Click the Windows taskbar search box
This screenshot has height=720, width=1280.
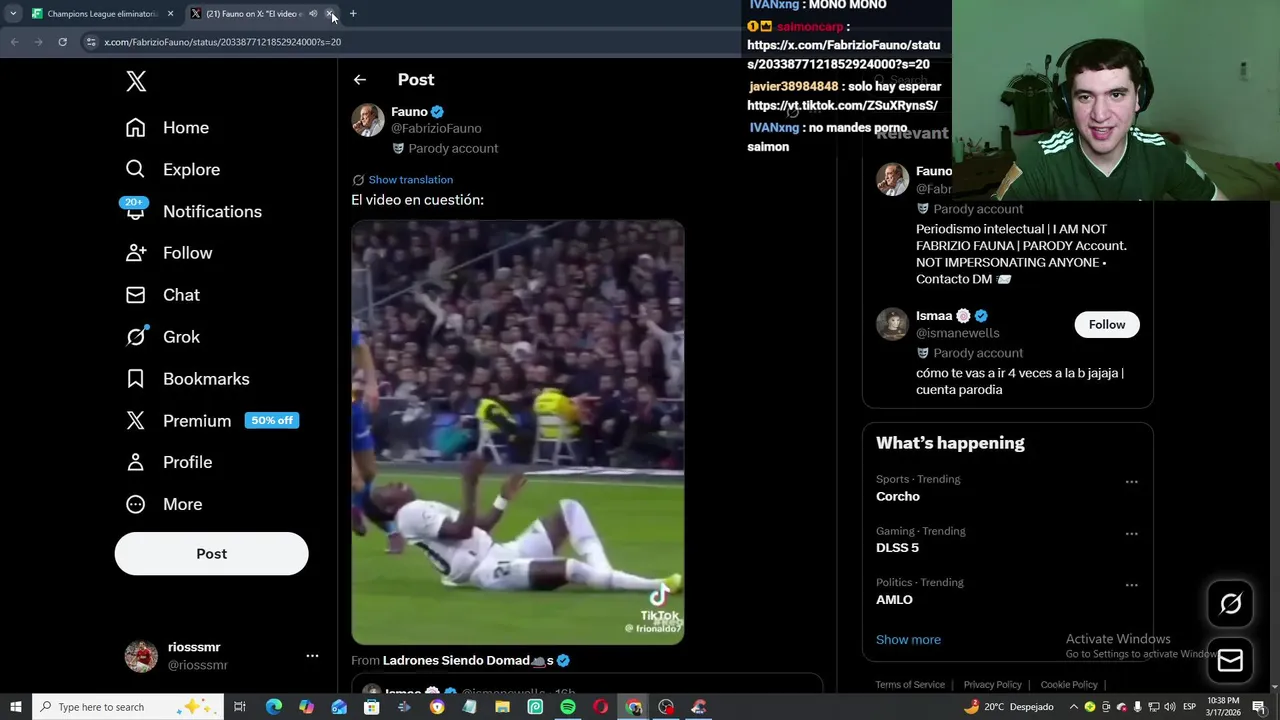(127, 707)
